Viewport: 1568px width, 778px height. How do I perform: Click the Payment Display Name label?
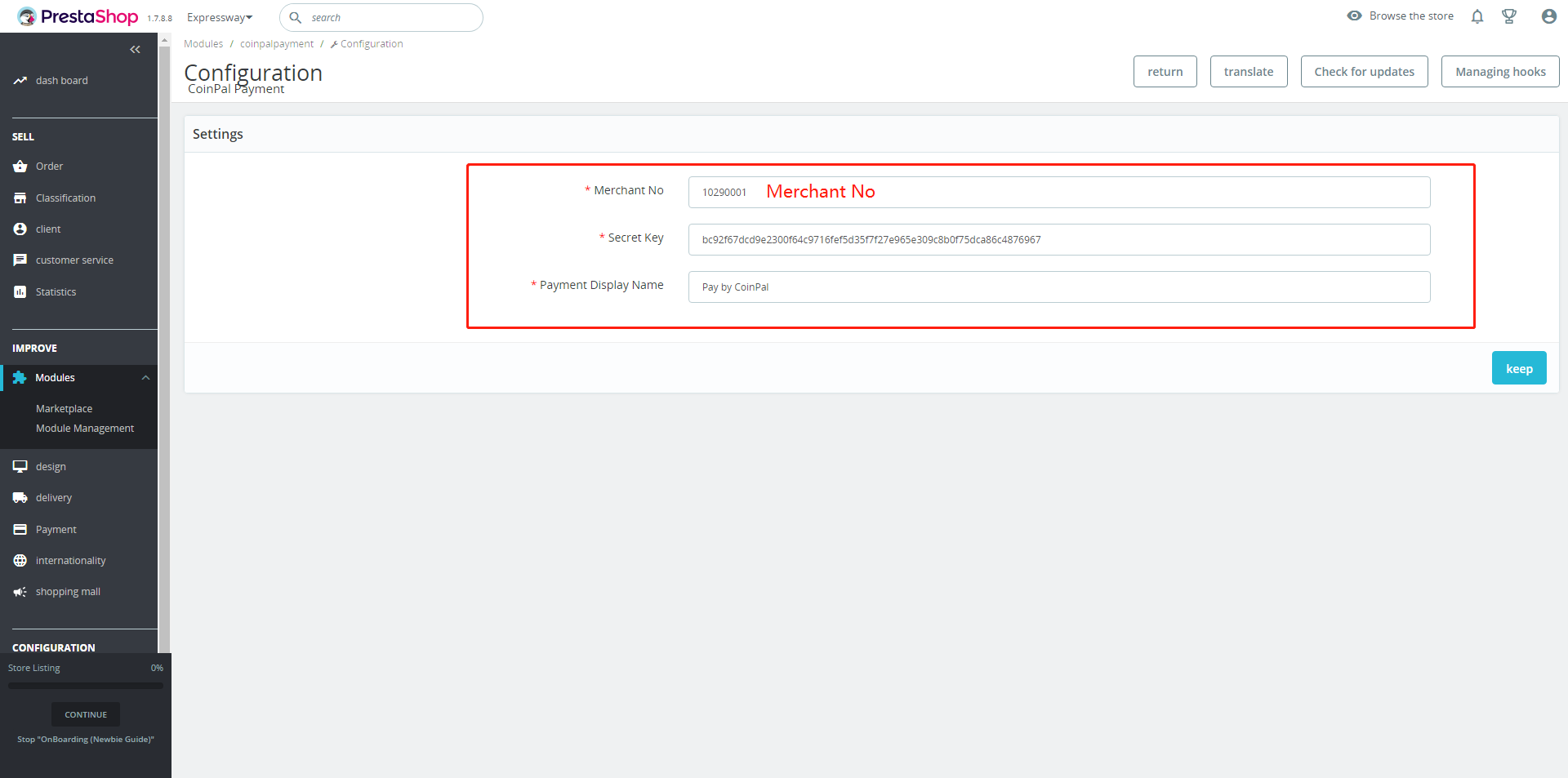tap(601, 285)
